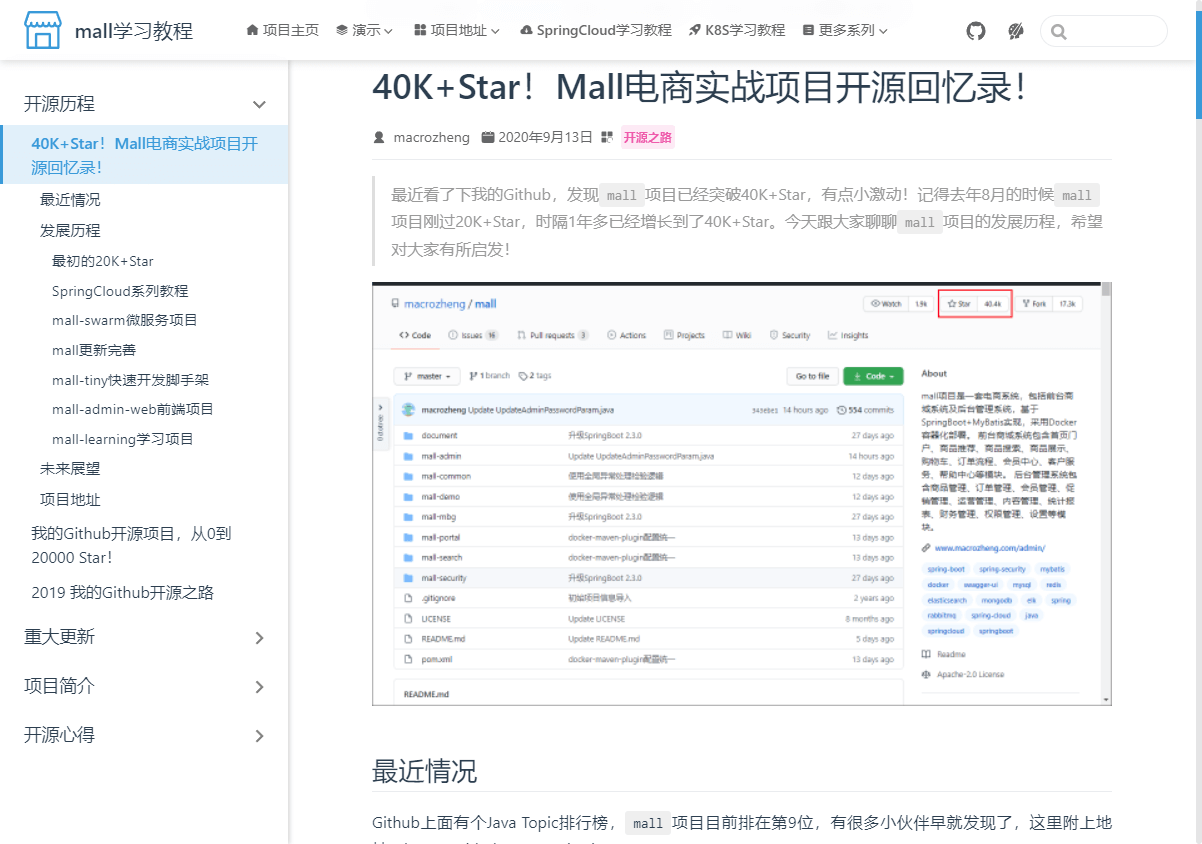Open the 项目地址 dropdown in the navbar
This screenshot has width=1202, height=844.
pos(457,30)
